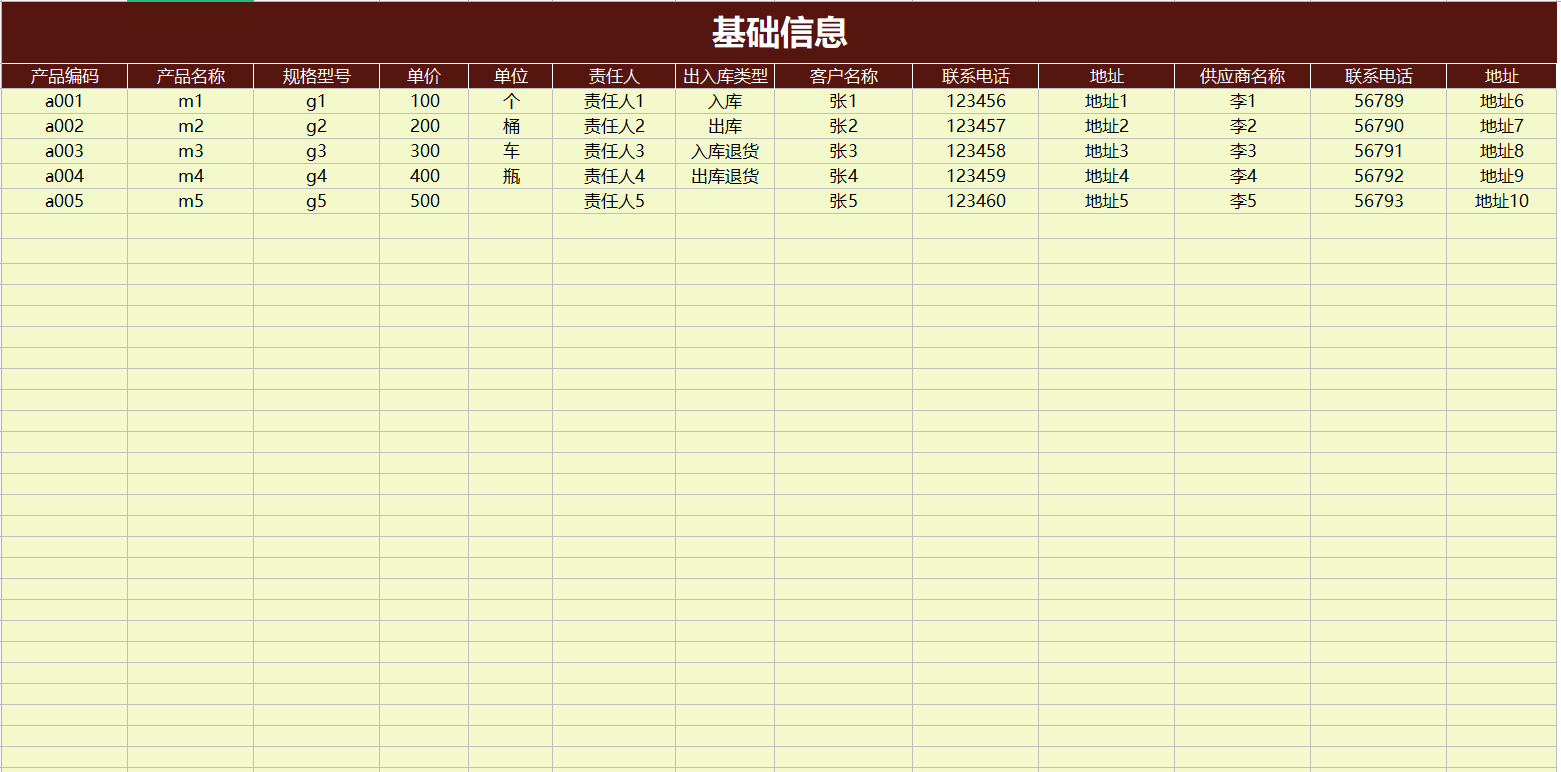This screenshot has width=1561, height=772.
Task: Select supplier phone cell 56789
Action: coord(1379,101)
